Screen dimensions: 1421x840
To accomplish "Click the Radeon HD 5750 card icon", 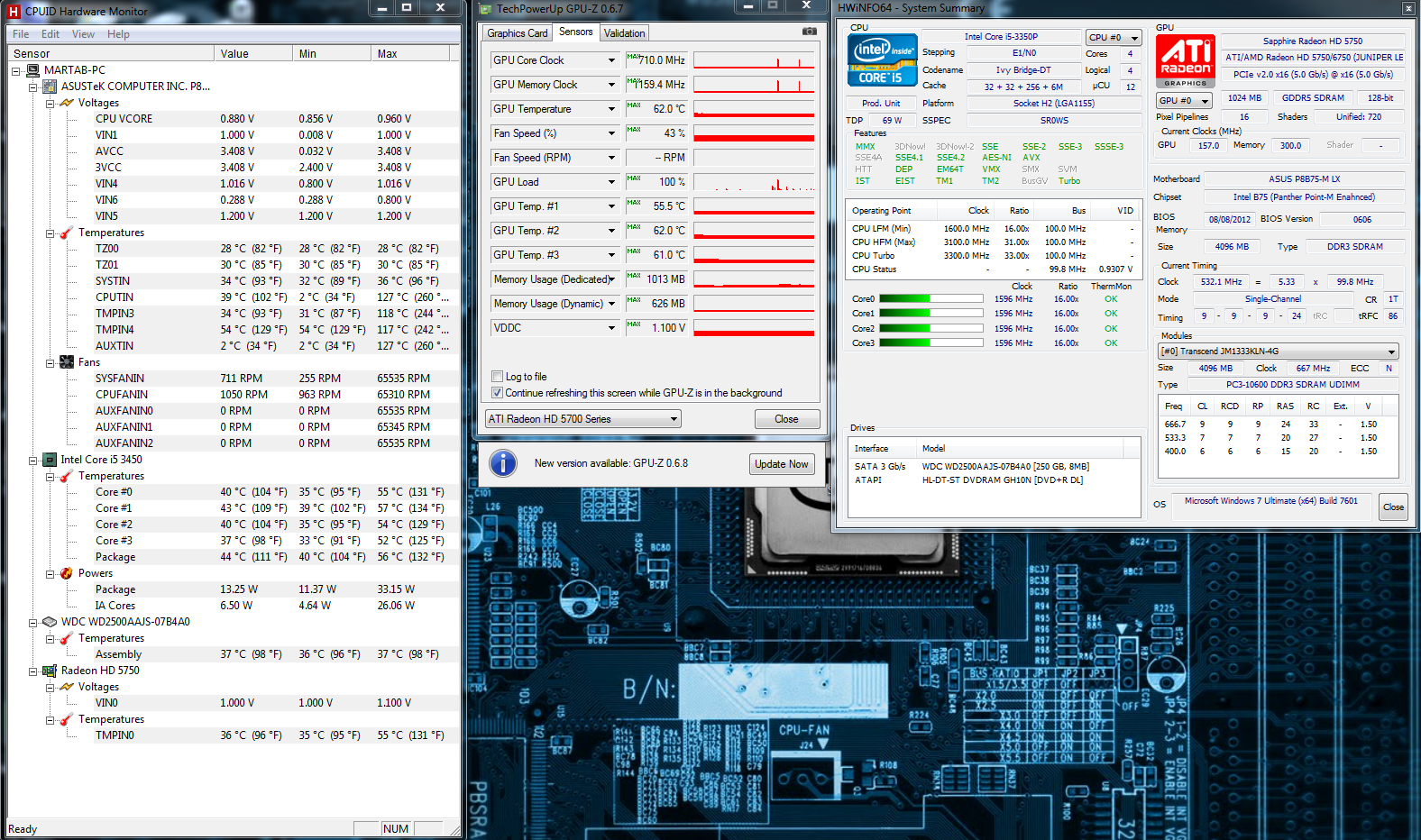I will (50, 671).
